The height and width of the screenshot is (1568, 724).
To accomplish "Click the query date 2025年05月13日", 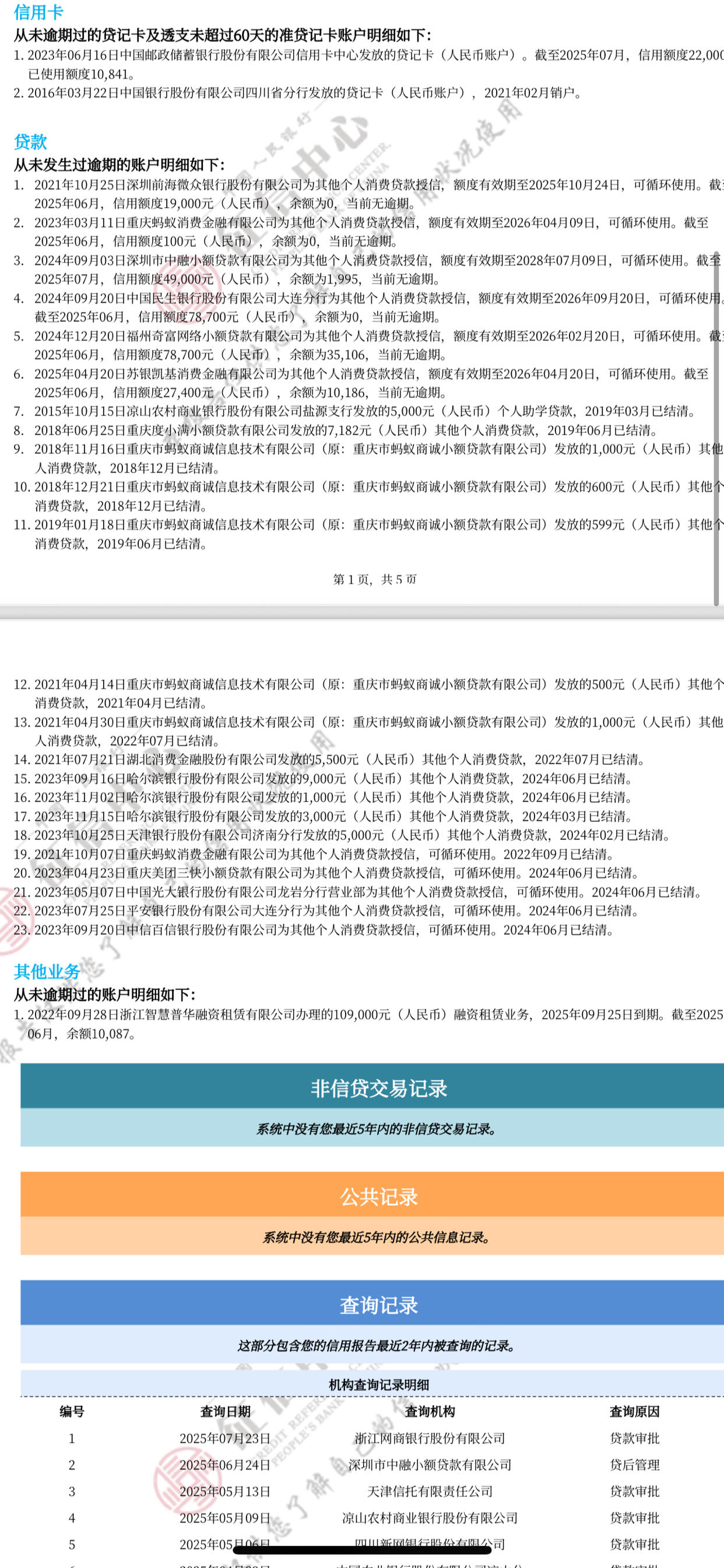I will click(225, 1492).
